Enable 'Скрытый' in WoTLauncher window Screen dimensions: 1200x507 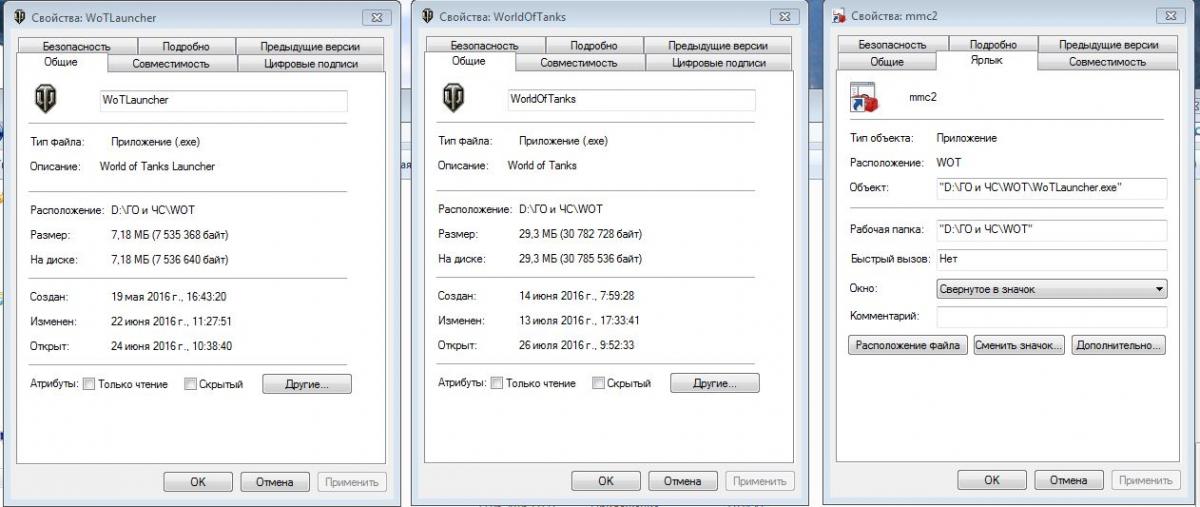190,384
